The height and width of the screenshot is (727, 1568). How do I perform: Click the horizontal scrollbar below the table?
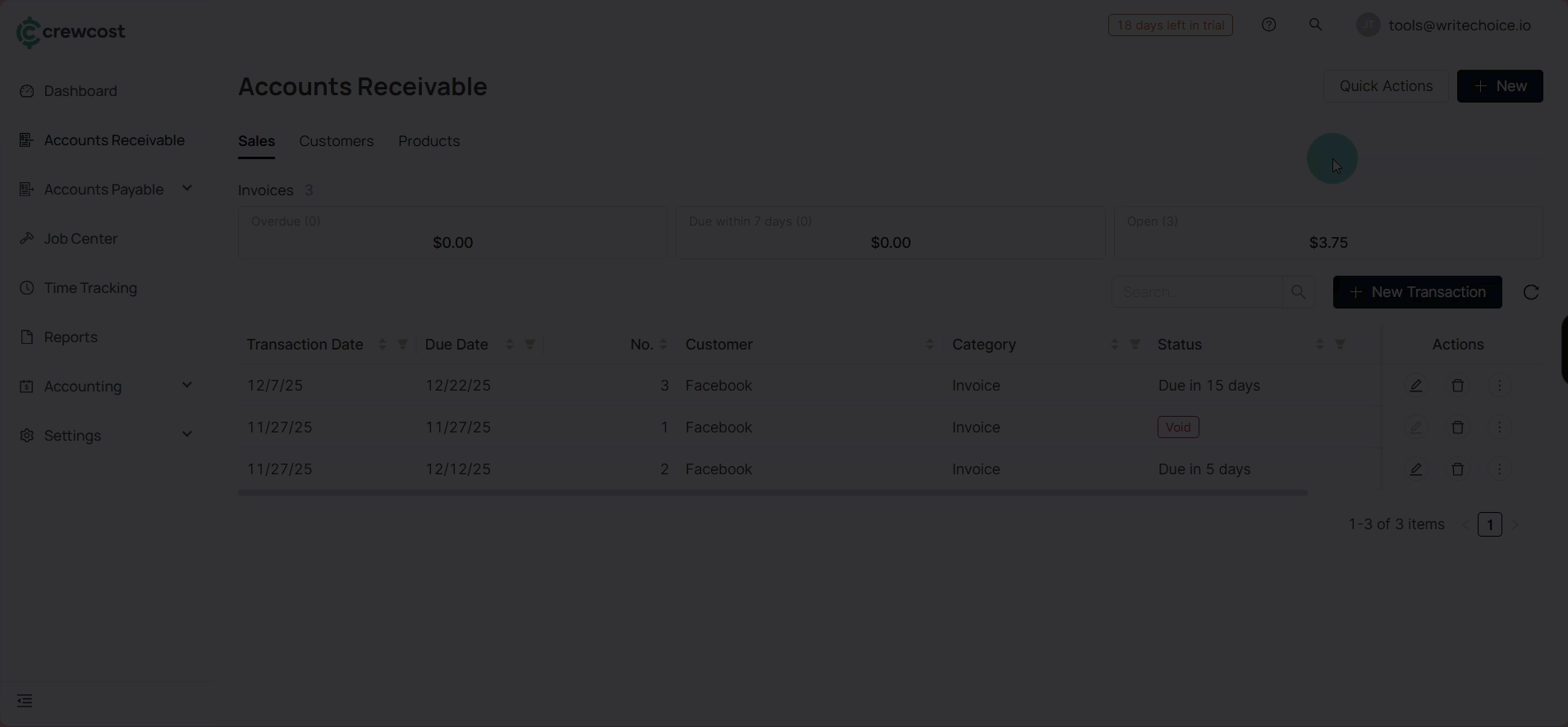pyautogui.click(x=772, y=493)
